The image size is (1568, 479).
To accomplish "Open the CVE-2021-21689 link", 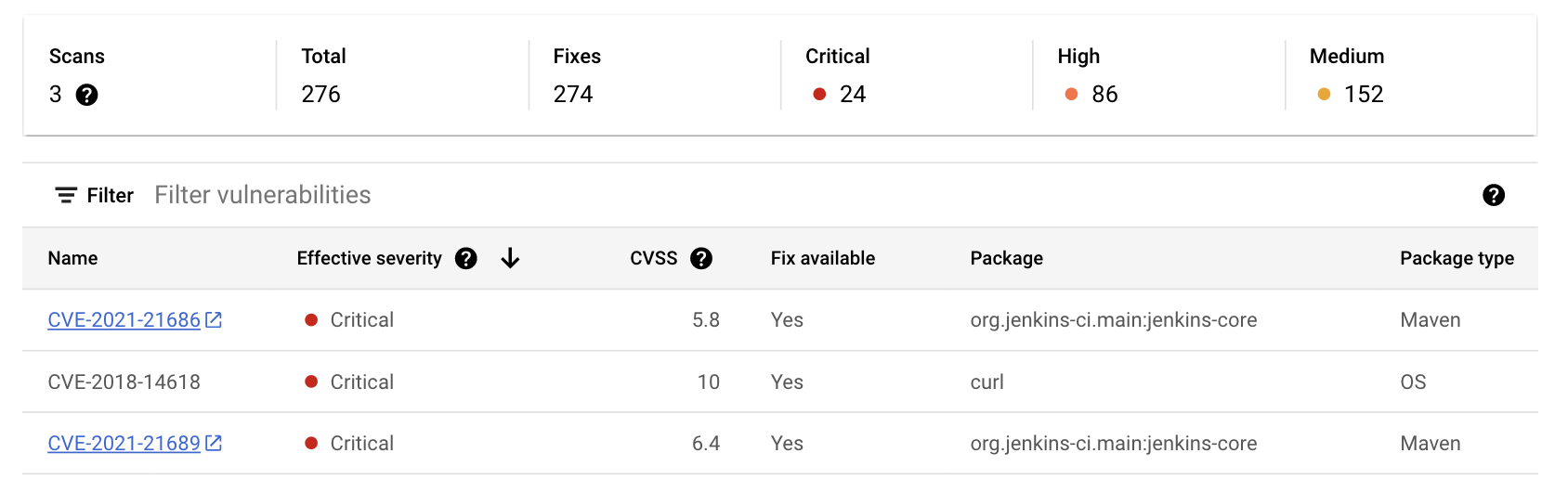I will coord(124,444).
